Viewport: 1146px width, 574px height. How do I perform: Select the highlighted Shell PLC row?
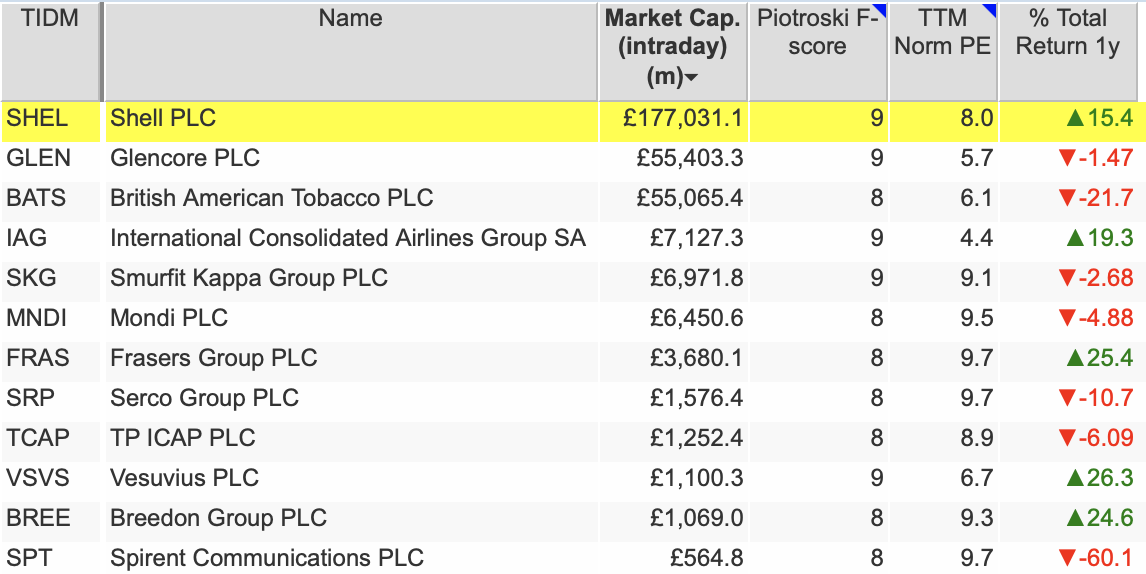569,118
